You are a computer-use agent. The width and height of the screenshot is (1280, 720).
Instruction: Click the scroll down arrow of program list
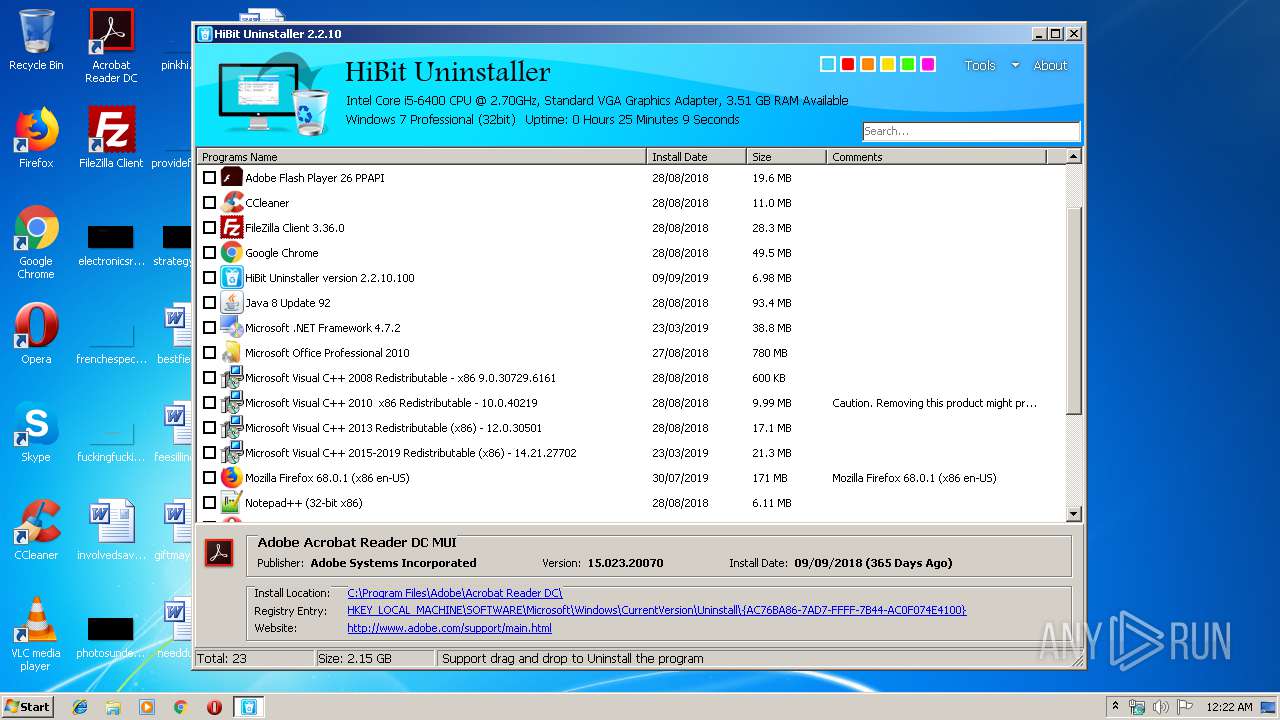1074,514
